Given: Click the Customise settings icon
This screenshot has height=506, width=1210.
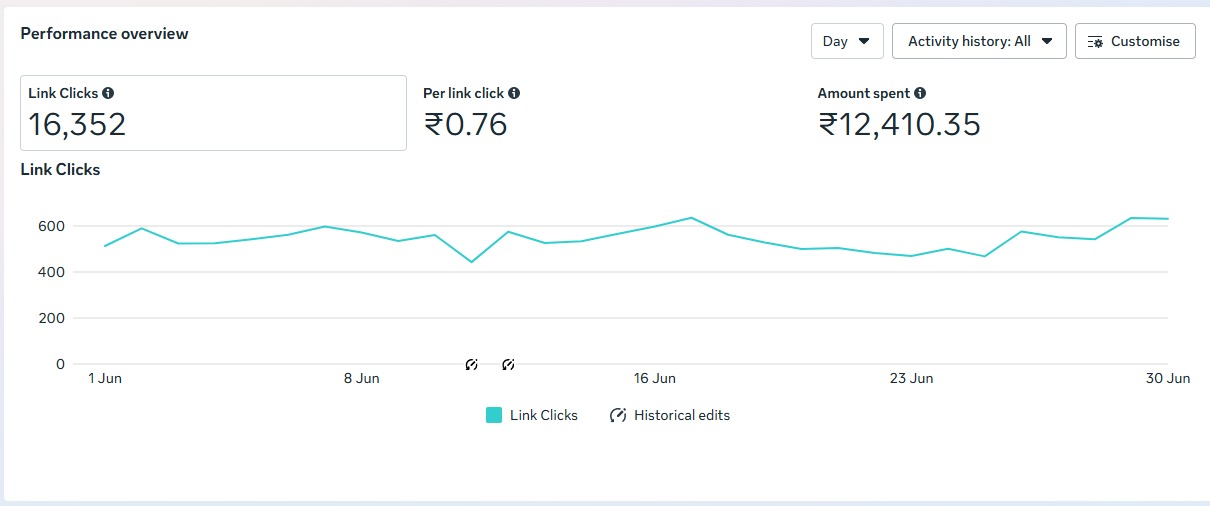Looking at the screenshot, I should tap(1095, 42).
